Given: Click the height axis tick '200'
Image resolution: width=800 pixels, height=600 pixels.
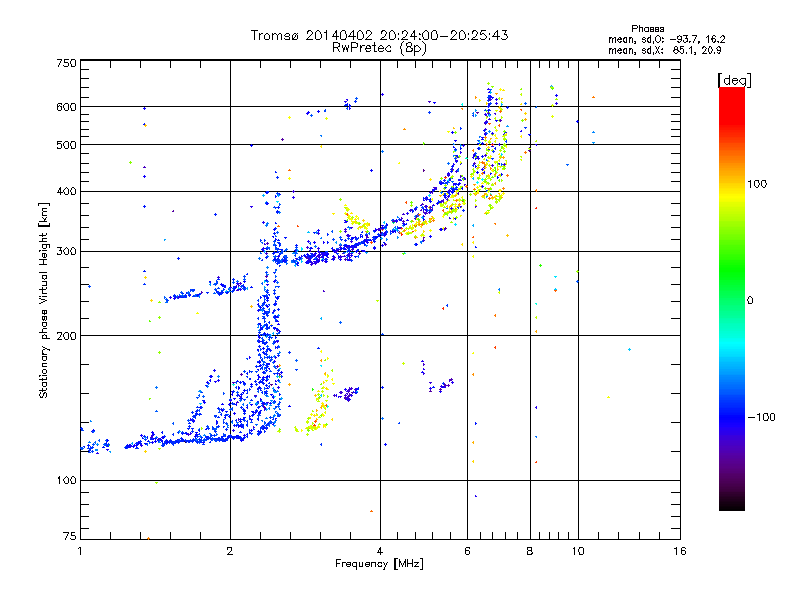Looking at the screenshot, I should pyautogui.click(x=66, y=336).
